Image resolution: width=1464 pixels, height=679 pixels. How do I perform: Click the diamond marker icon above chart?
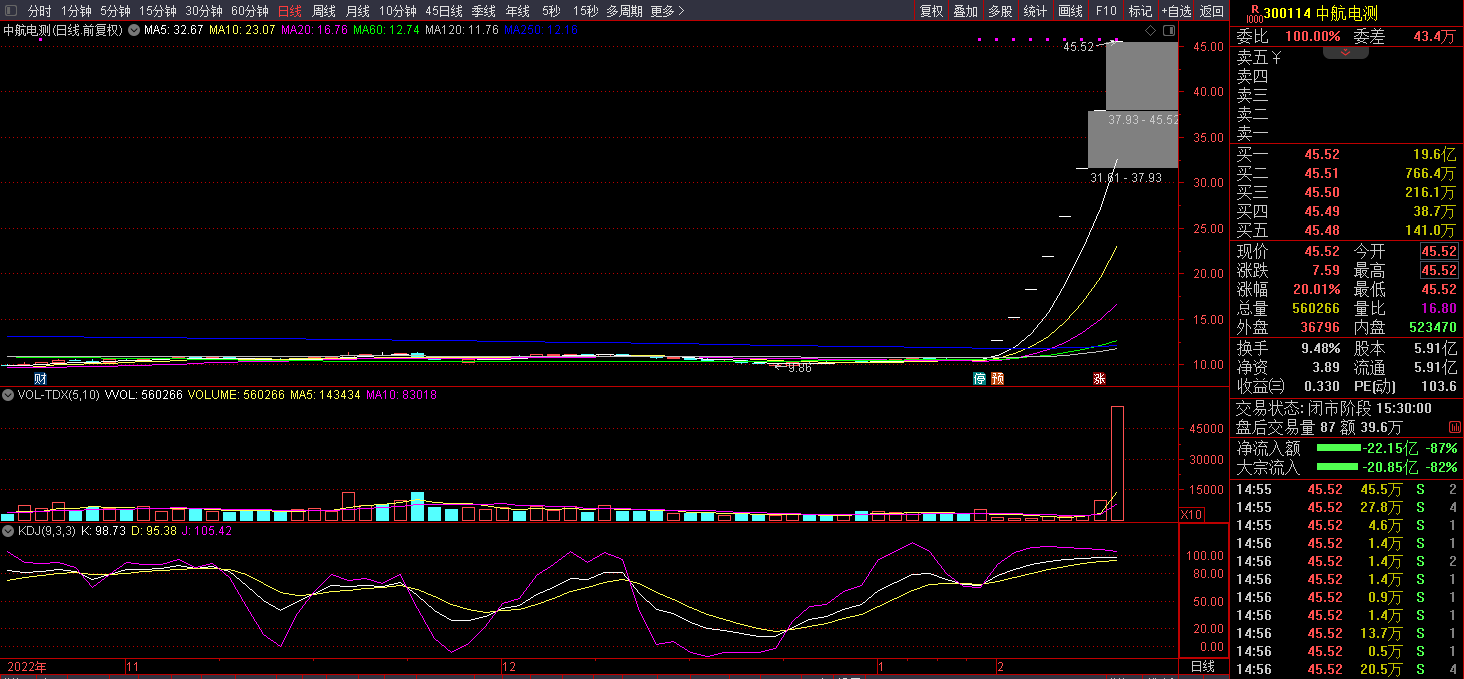coord(1151,32)
